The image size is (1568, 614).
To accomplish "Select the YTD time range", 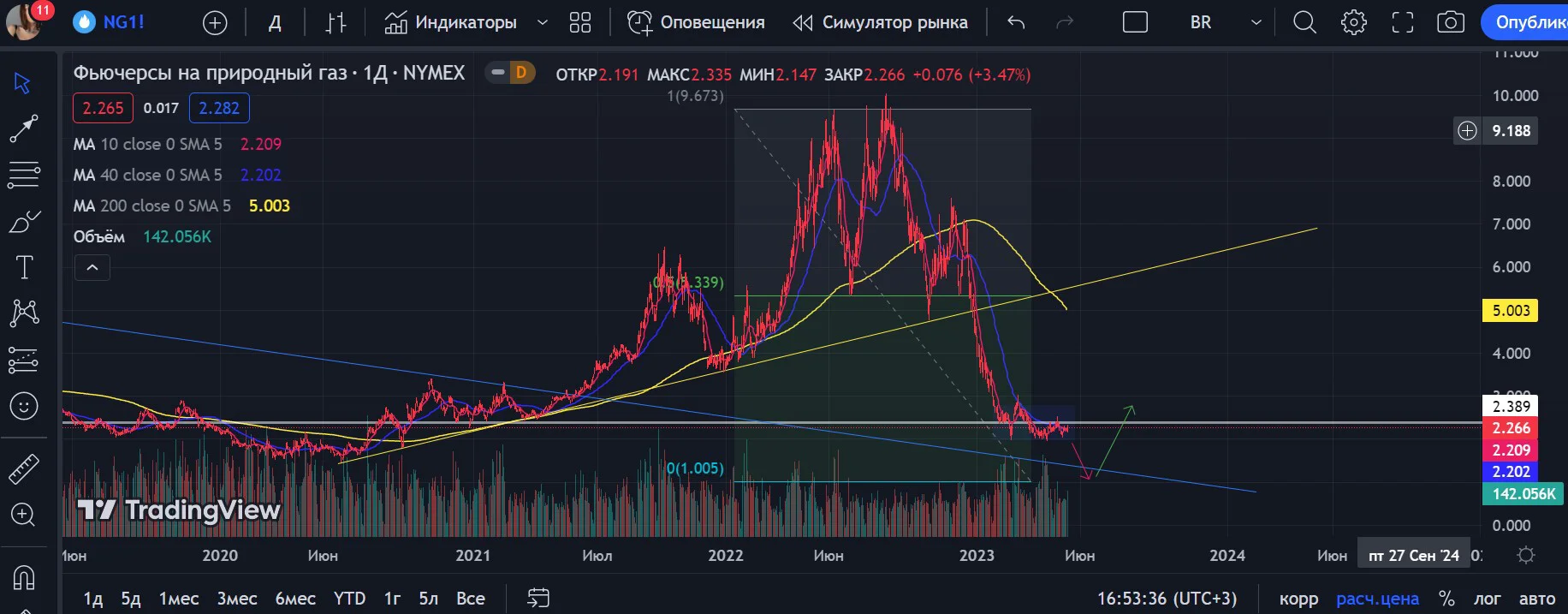I will point(349,599).
